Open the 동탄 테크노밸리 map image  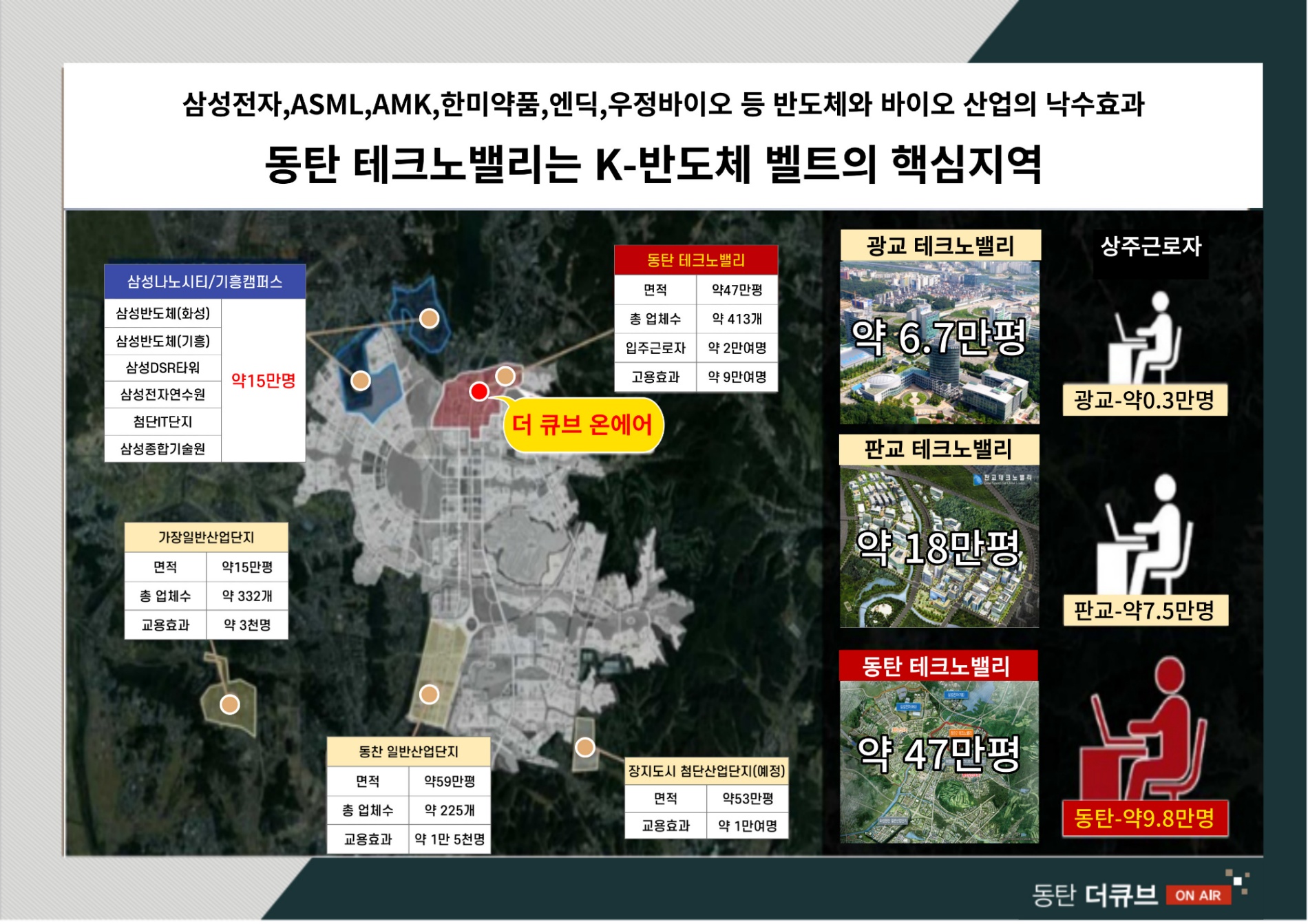pos(940,762)
